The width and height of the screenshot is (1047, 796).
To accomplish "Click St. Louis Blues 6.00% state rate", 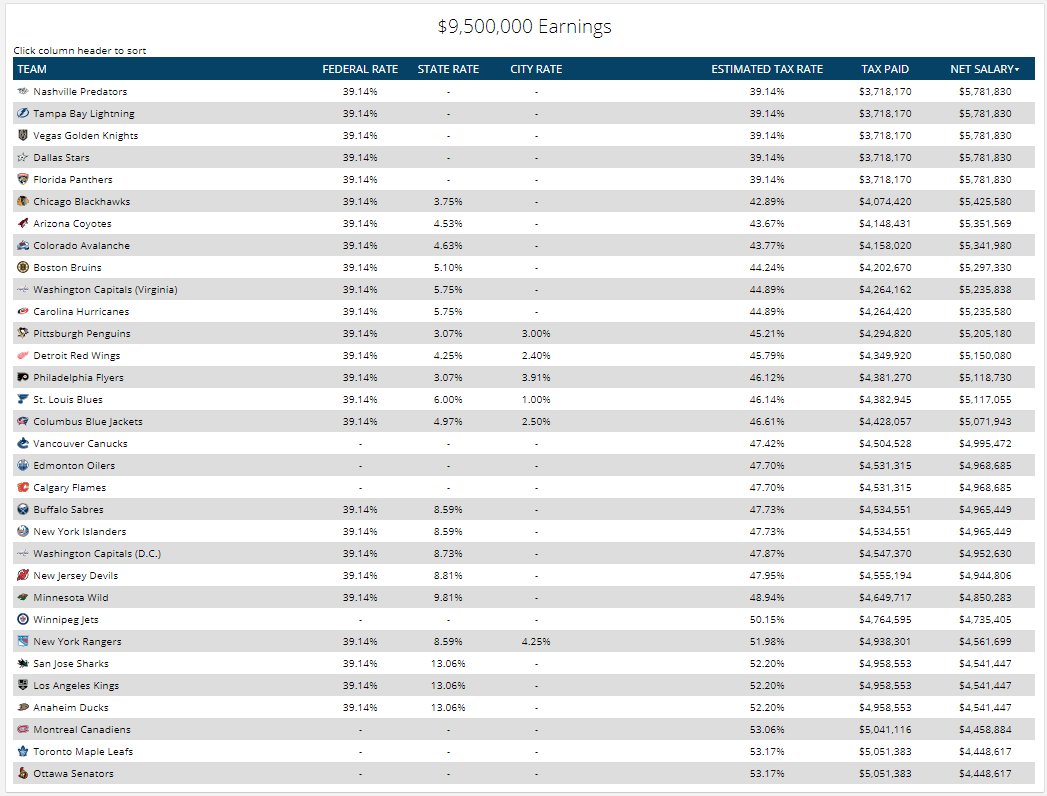I will tap(448, 399).
